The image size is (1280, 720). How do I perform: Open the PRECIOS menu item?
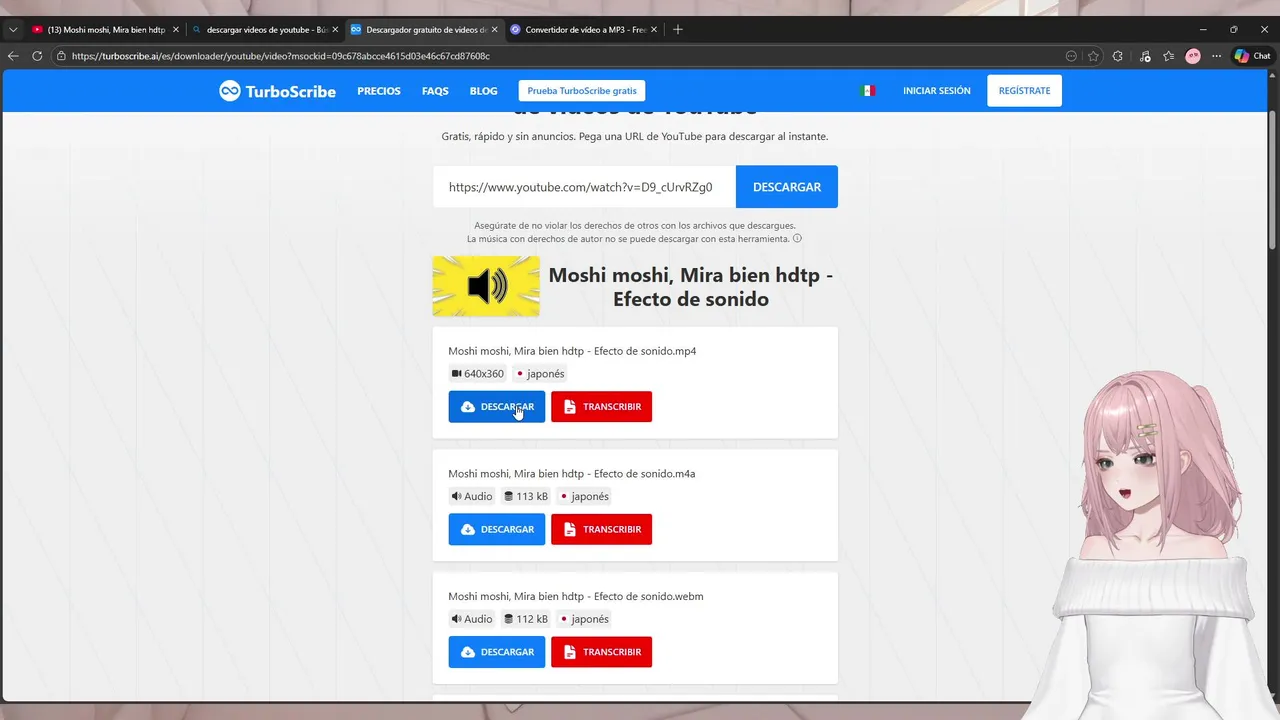pos(379,91)
